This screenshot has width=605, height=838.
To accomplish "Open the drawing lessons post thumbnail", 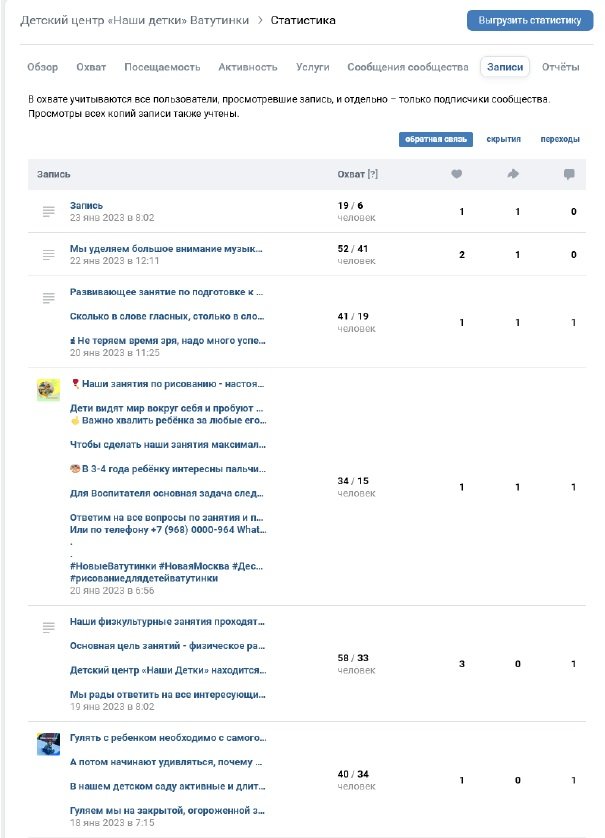I will pyautogui.click(x=48, y=390).
